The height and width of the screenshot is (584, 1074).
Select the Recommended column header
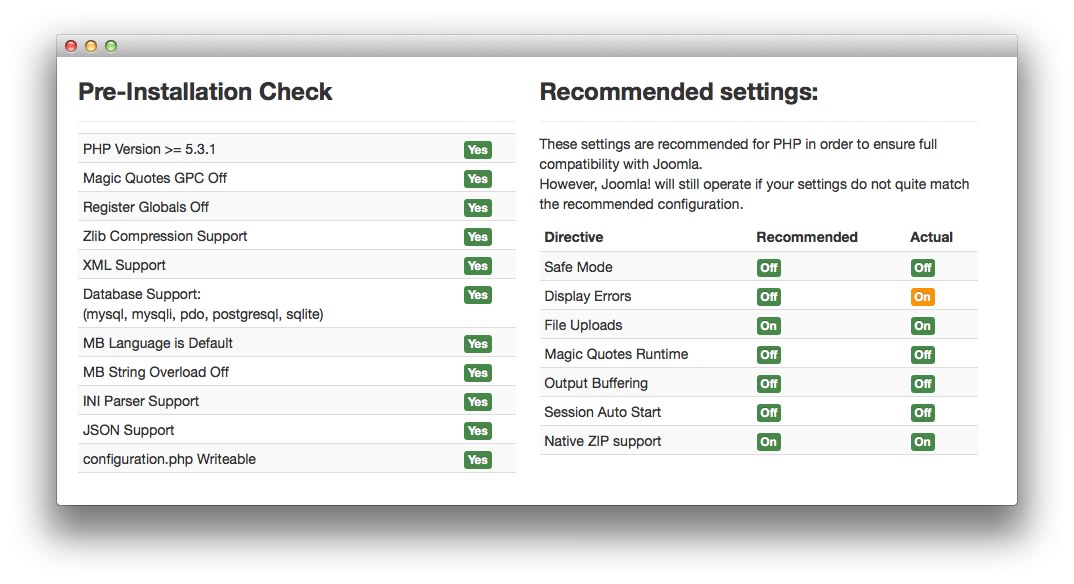click(807, 237)
